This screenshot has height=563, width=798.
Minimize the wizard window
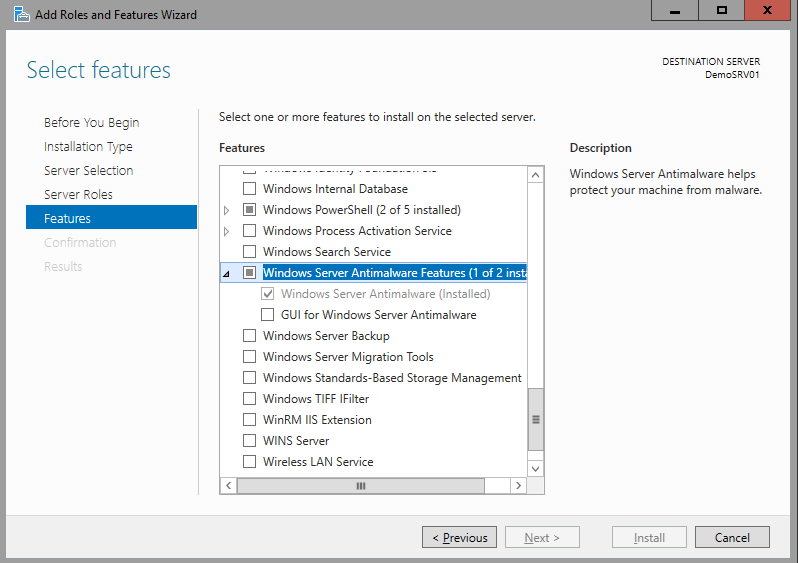point(675,10)
